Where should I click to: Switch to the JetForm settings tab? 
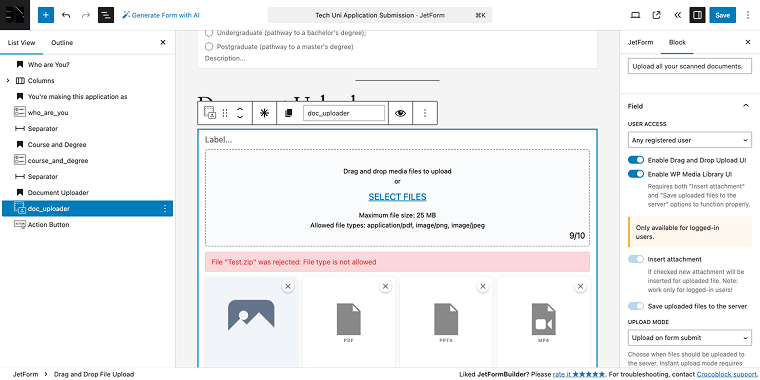(640, 42)
